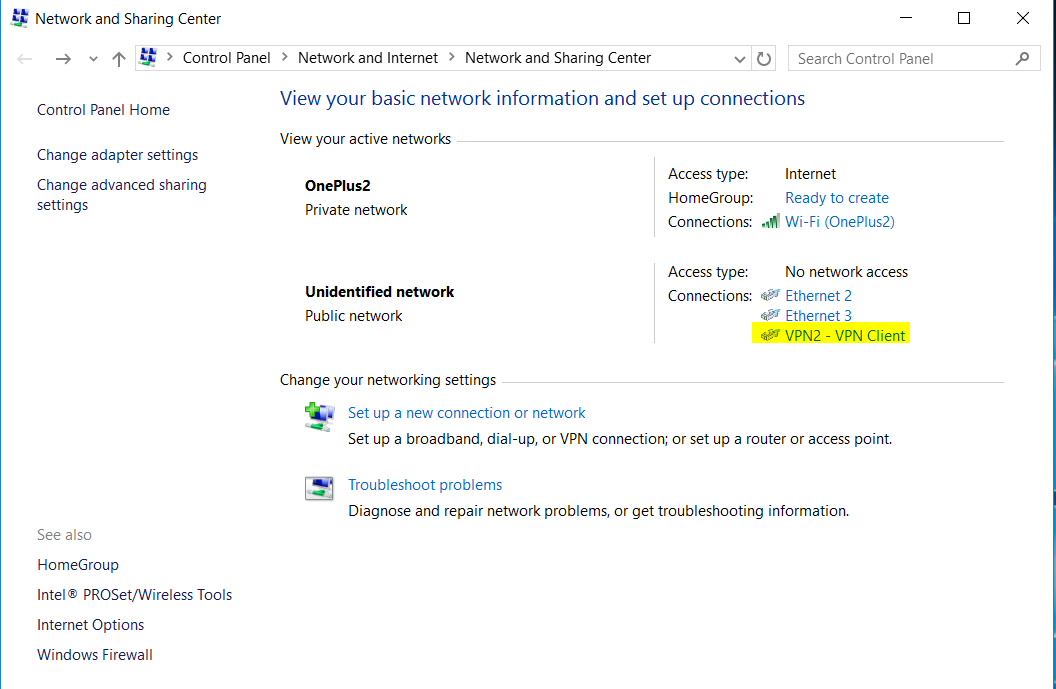Open VPN2 - VPN Client connection
The width and height of the screenshot is (1056, 689).
click(845, 336)
